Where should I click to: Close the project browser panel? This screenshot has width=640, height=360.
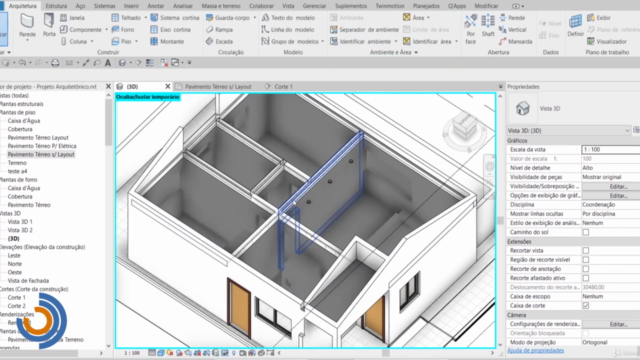click(108, 87)
